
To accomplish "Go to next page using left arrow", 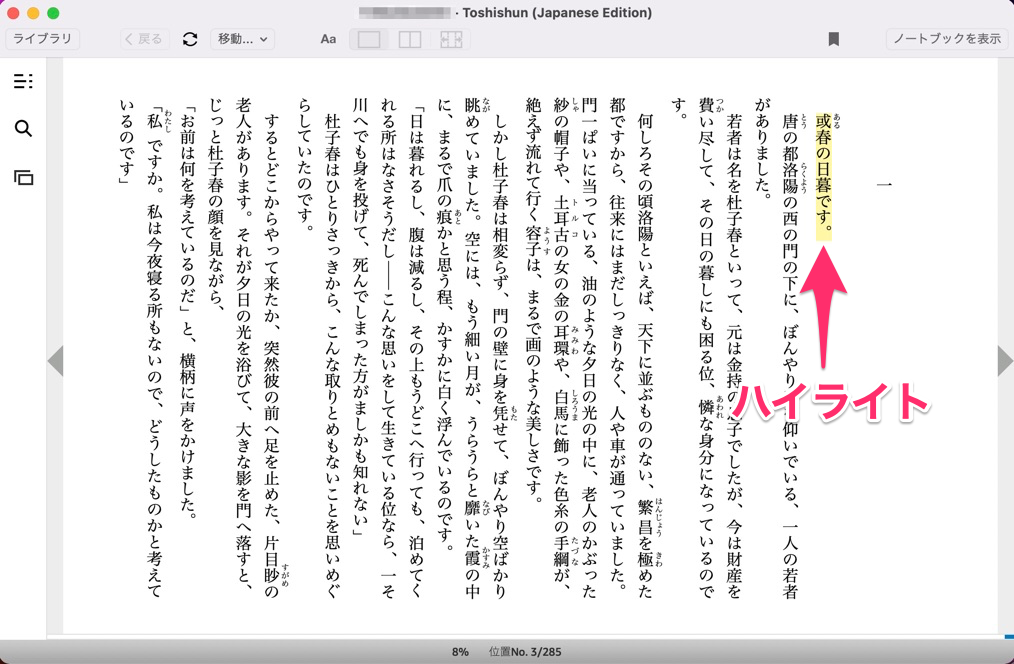I will point(55,361).
